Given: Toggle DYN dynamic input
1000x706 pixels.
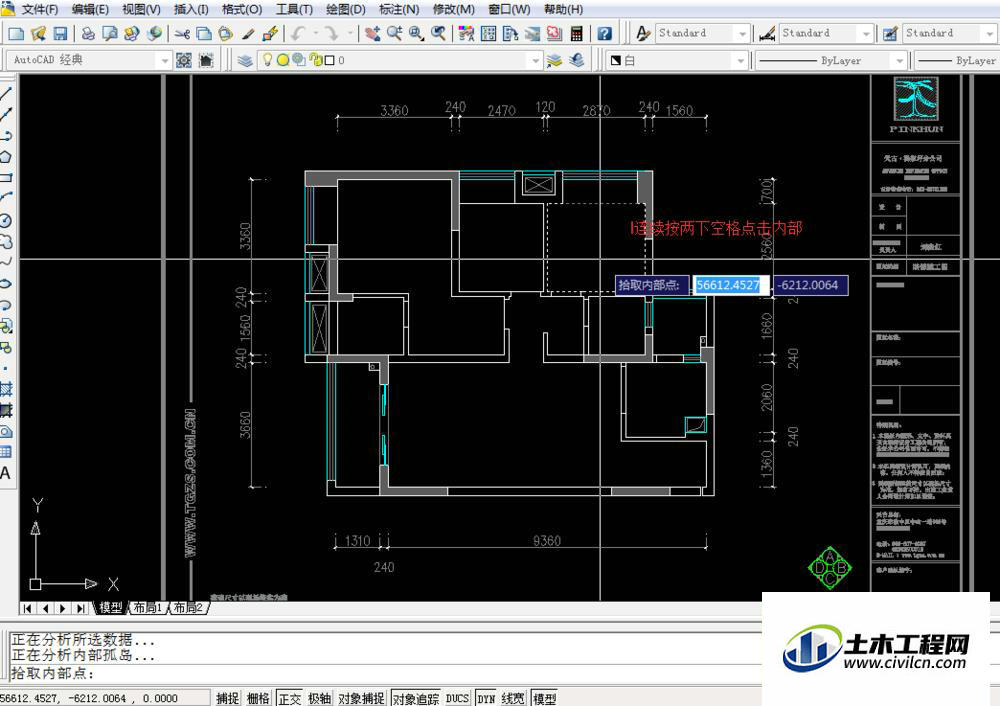Looking at the screenshot, I should click(x=487, y=698).
